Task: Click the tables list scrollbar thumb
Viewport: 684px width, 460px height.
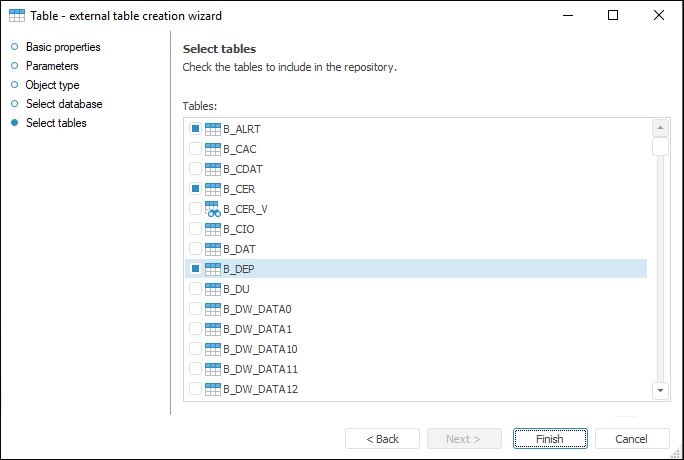Action: (660, 147)
